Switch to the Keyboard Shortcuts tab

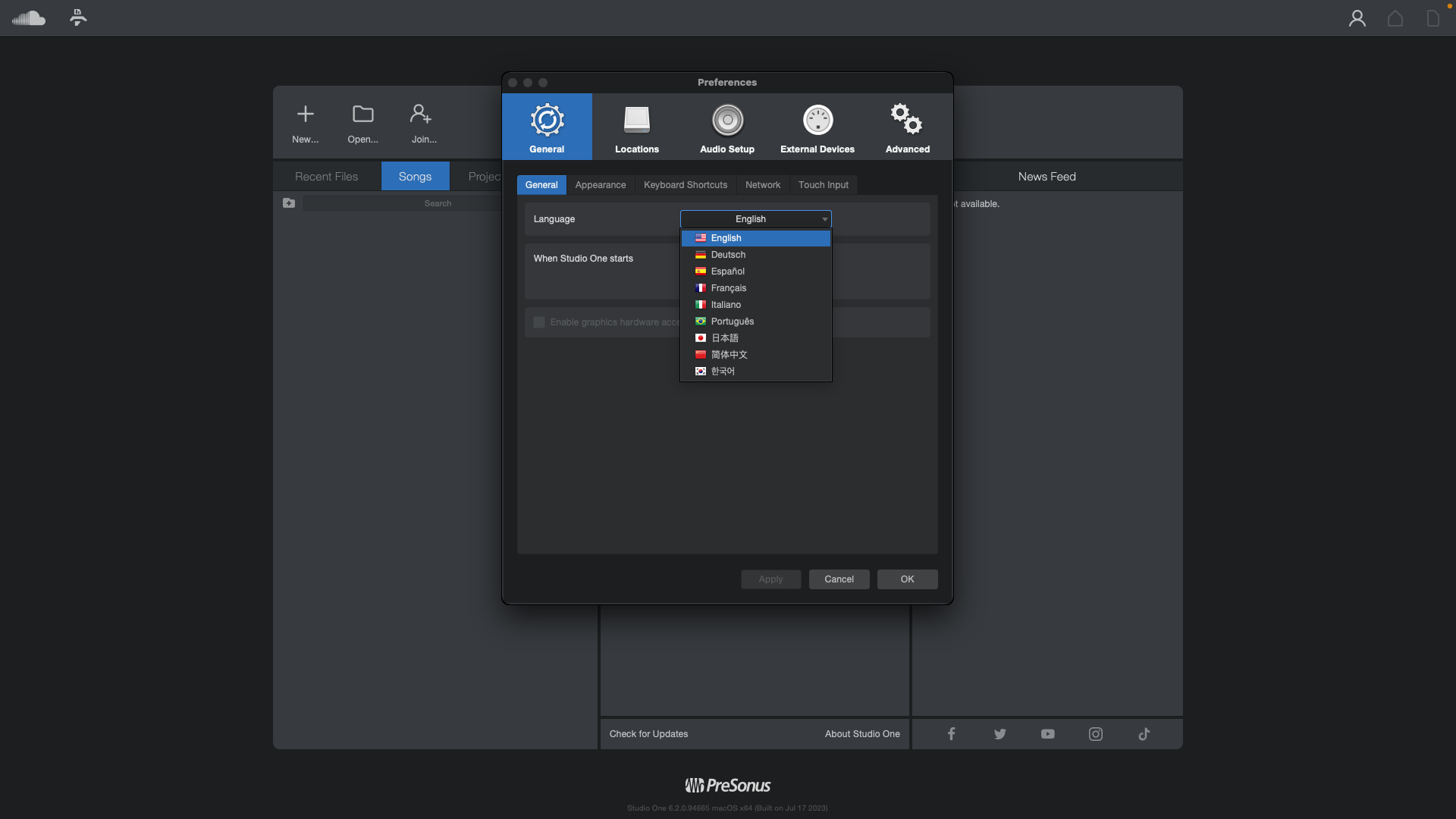pyautogui.click(x=685, y=185)
